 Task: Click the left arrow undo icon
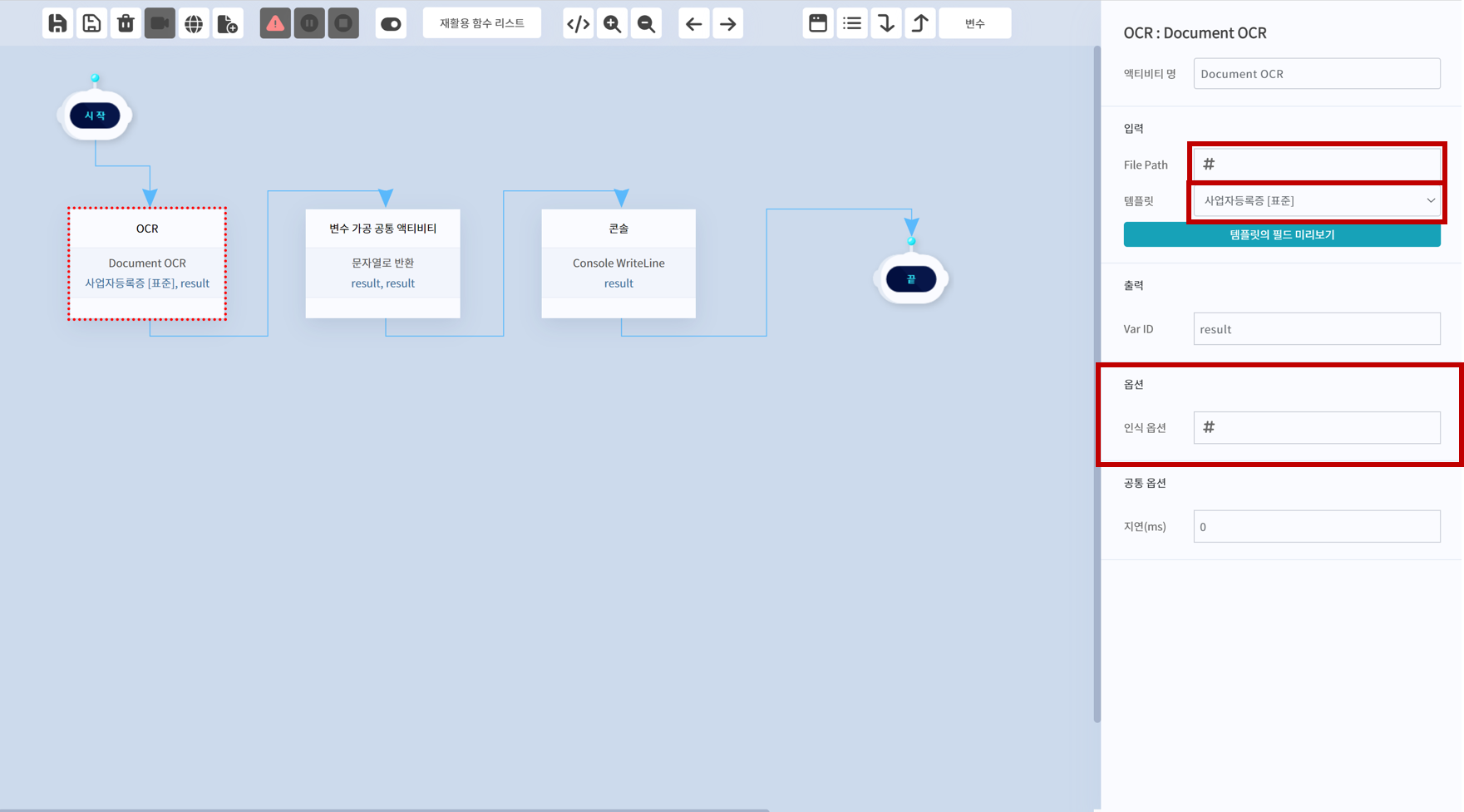[693, 23]
